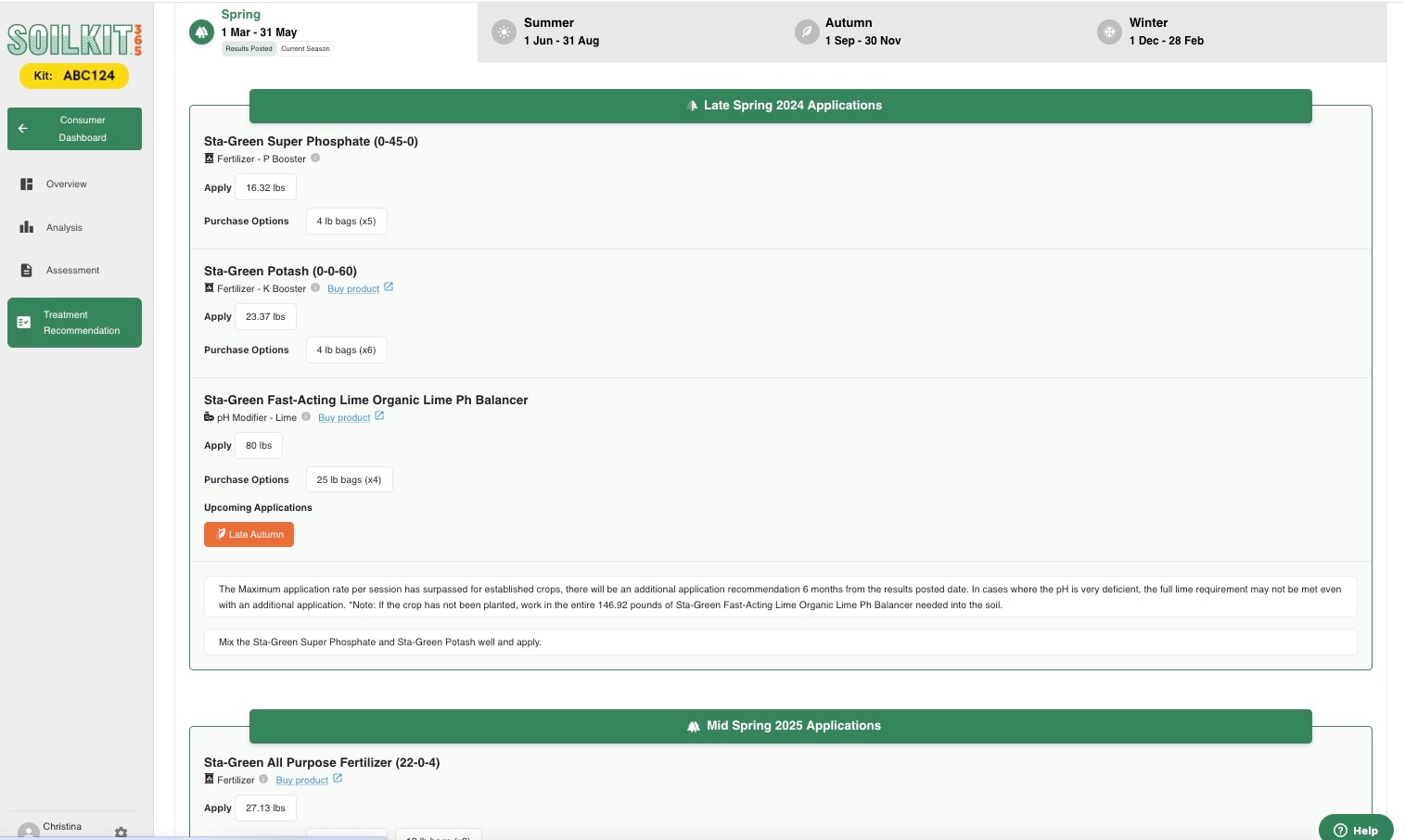
Task: Click the pH Modifier lime type icon
Action: 209,417
